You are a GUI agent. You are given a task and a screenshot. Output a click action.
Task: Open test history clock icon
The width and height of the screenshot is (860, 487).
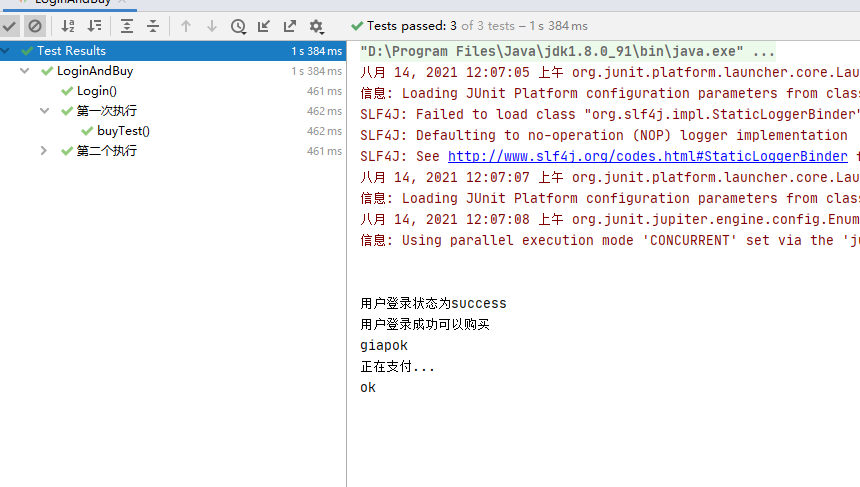pos(238,26)
